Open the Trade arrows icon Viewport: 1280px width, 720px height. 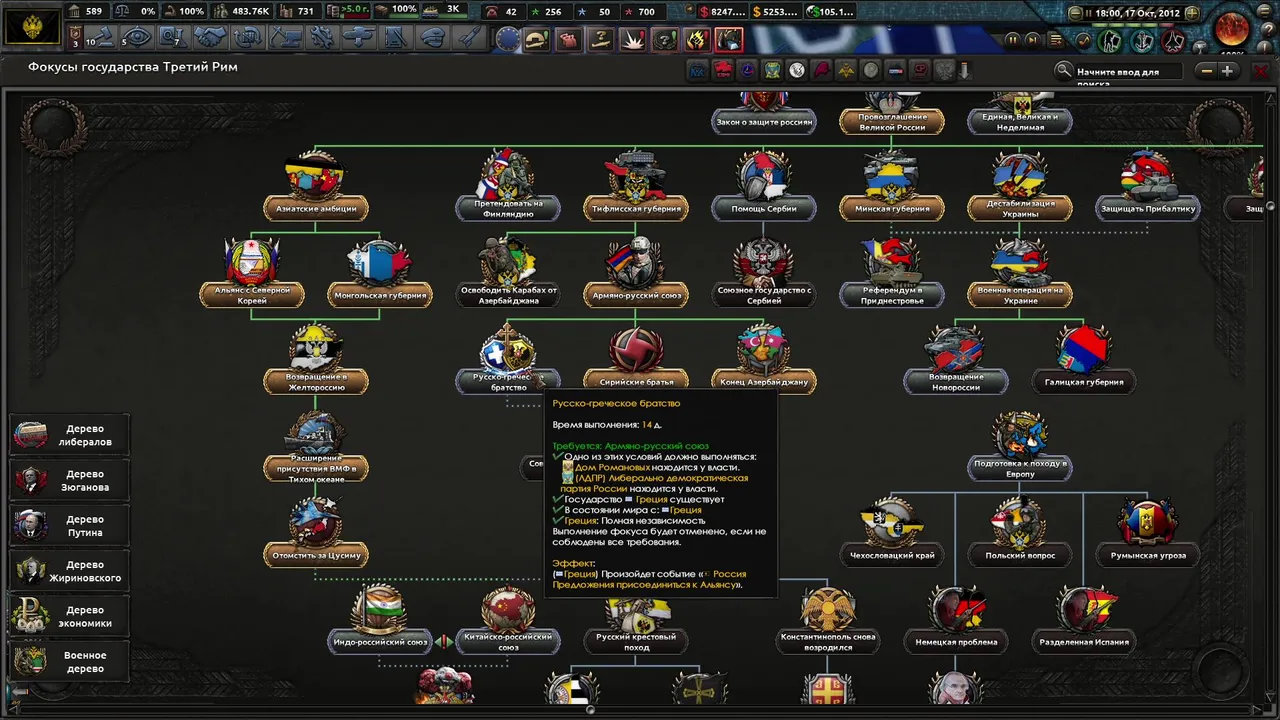pyautogui.click(x=248, y=38)
